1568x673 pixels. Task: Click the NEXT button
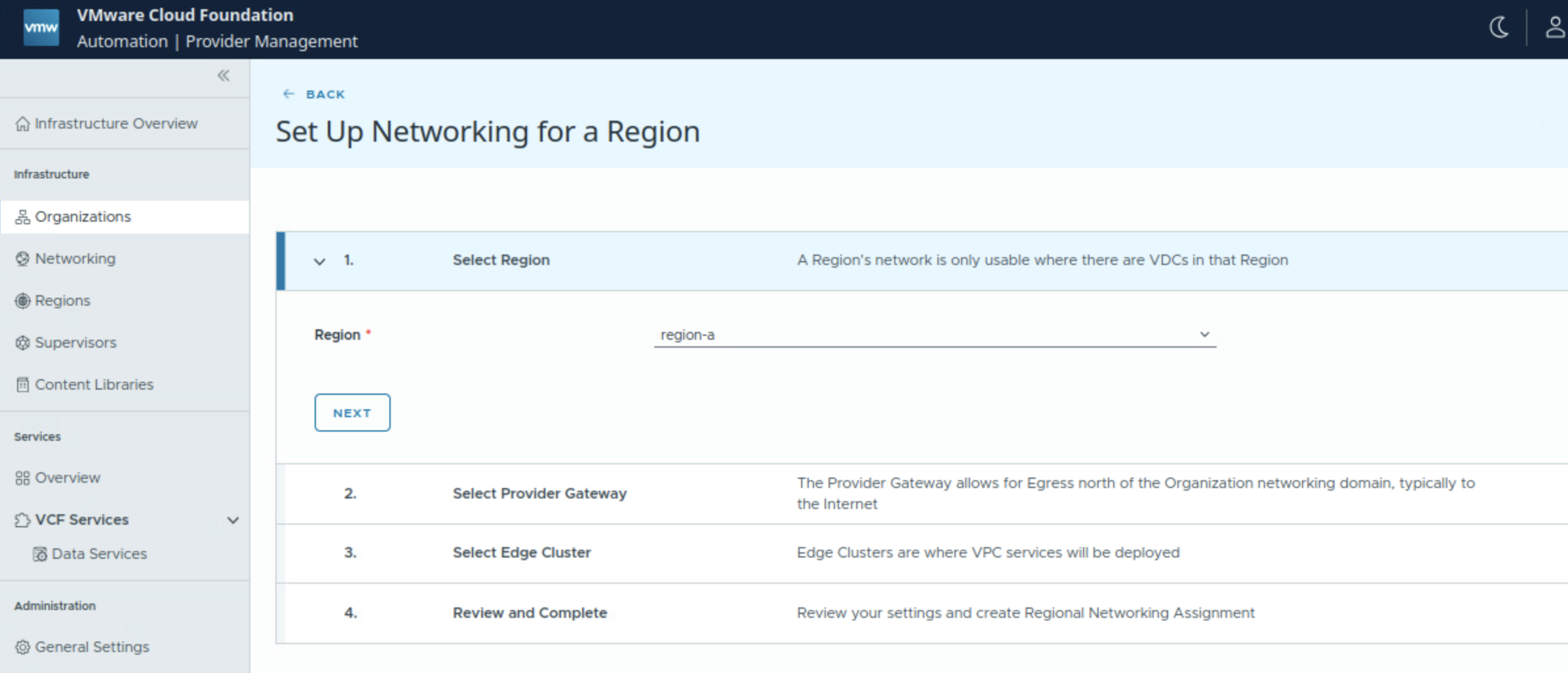[352, 413]
